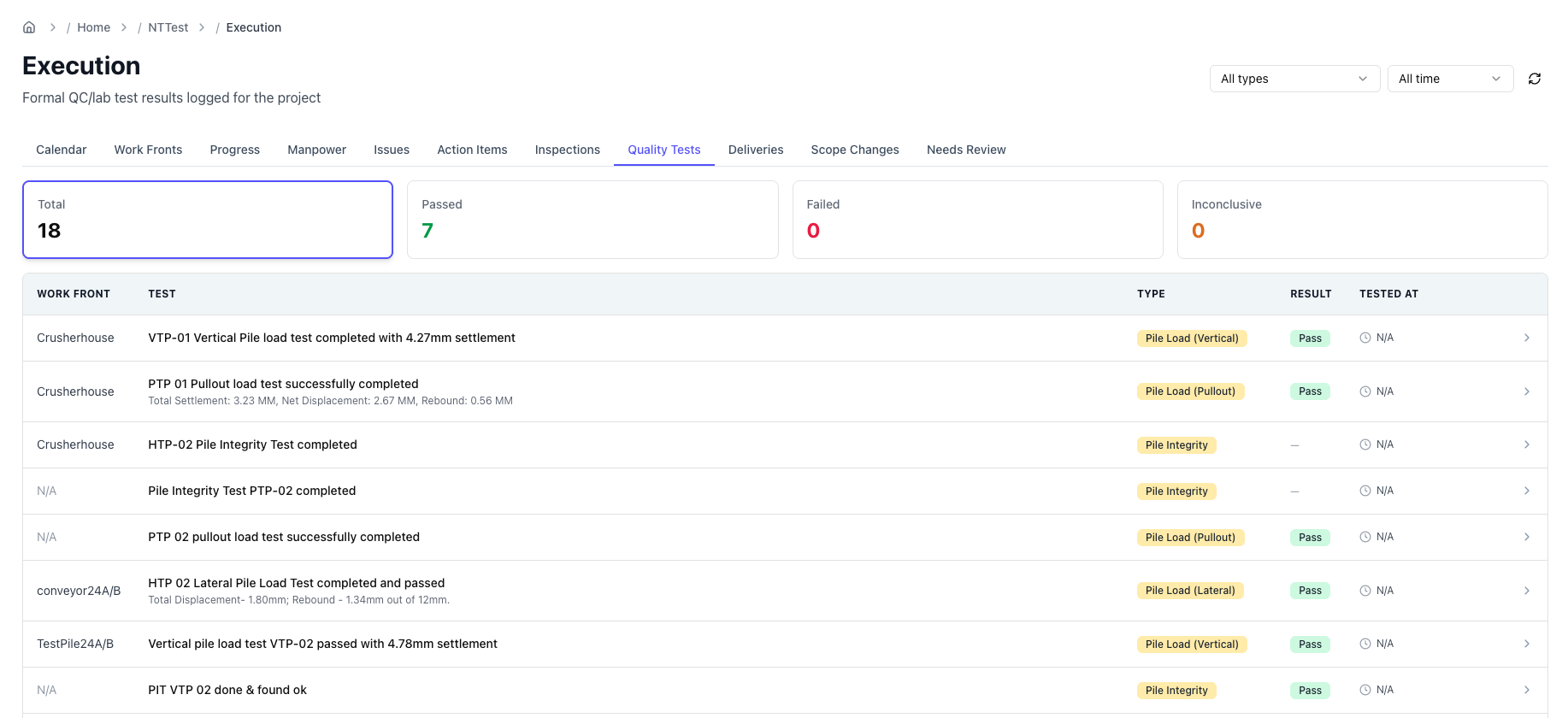1568x718 pixels.
Task: Click Pile Load (Pullout) badge in PTP 01 row
Action: click(1190, 391)
